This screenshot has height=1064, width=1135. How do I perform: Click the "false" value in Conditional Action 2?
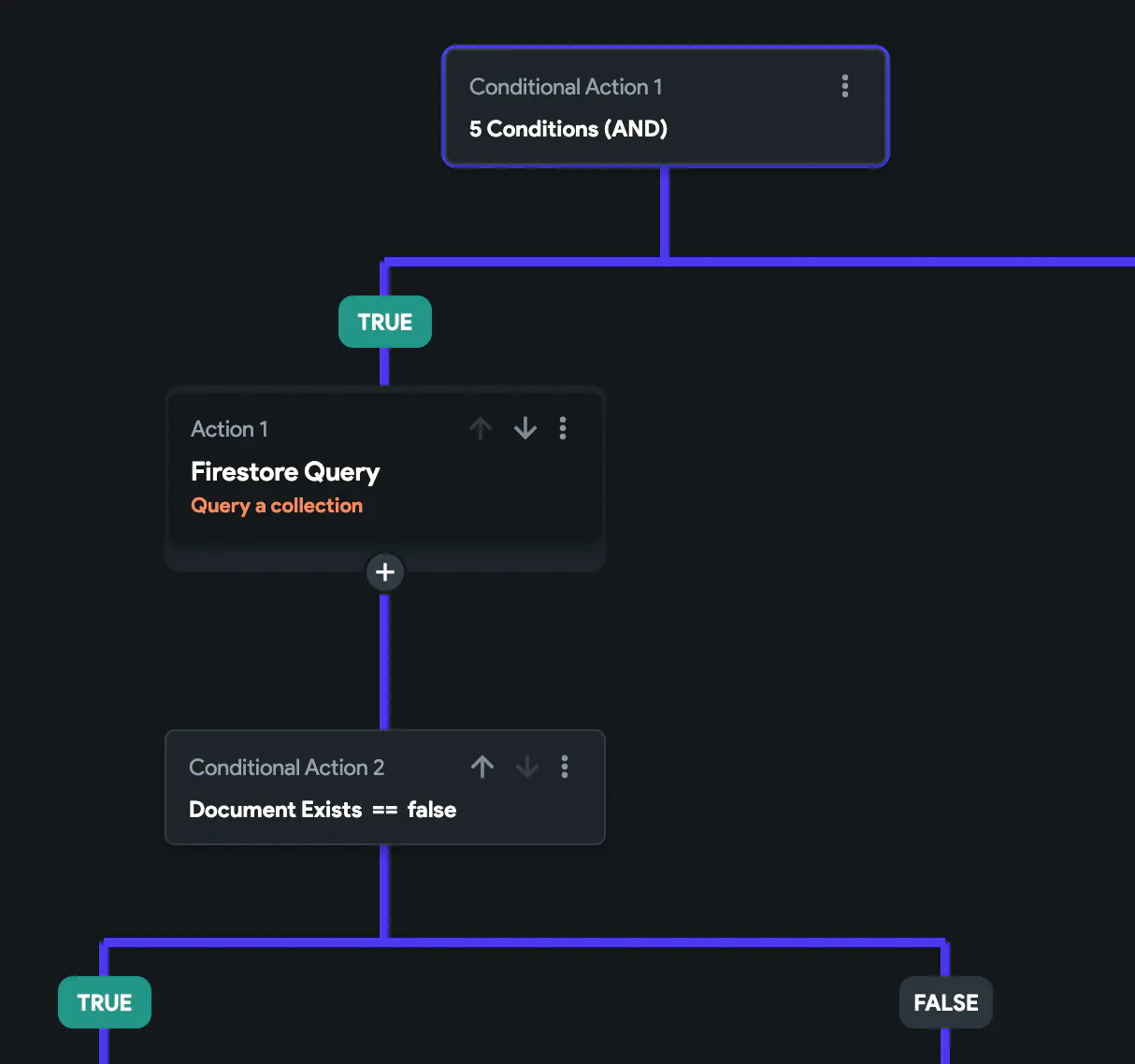432,810
